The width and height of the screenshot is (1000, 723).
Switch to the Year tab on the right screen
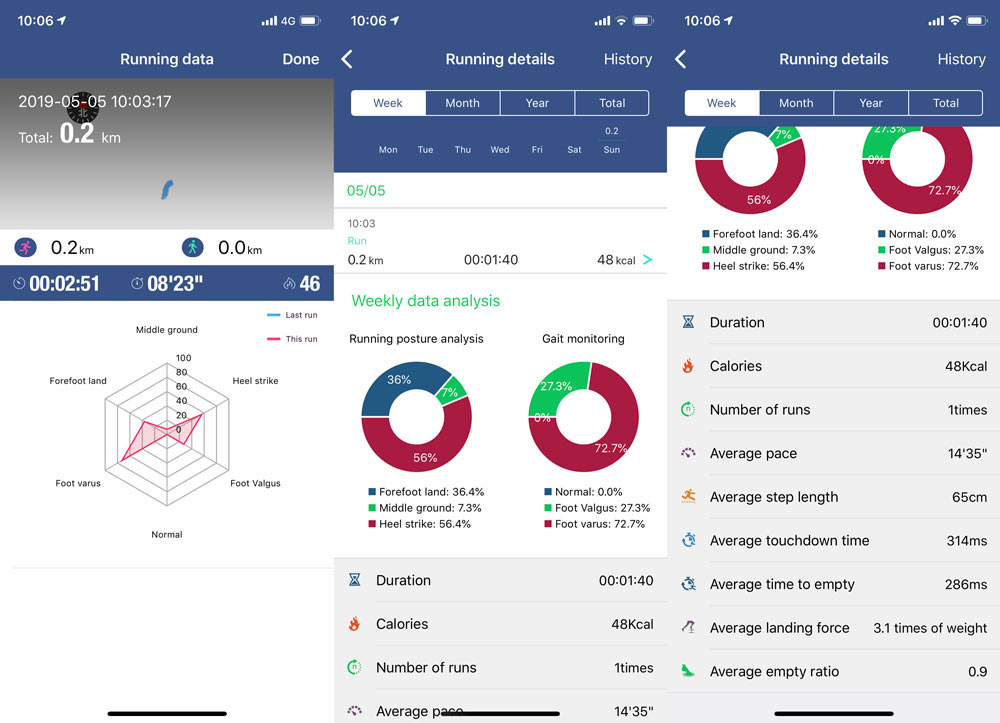(871, 103)
